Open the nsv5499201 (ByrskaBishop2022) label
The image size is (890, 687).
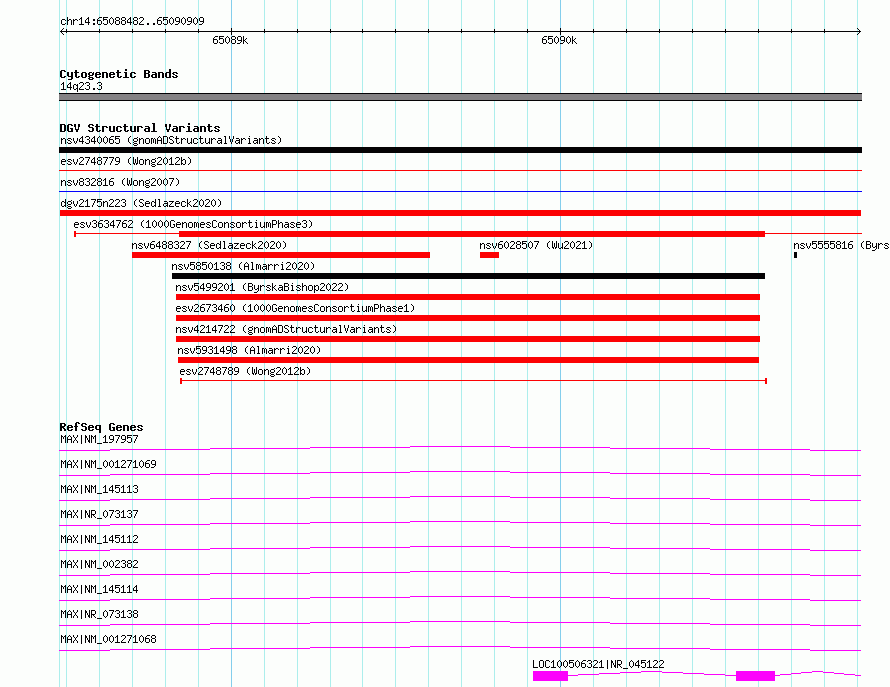262,287
